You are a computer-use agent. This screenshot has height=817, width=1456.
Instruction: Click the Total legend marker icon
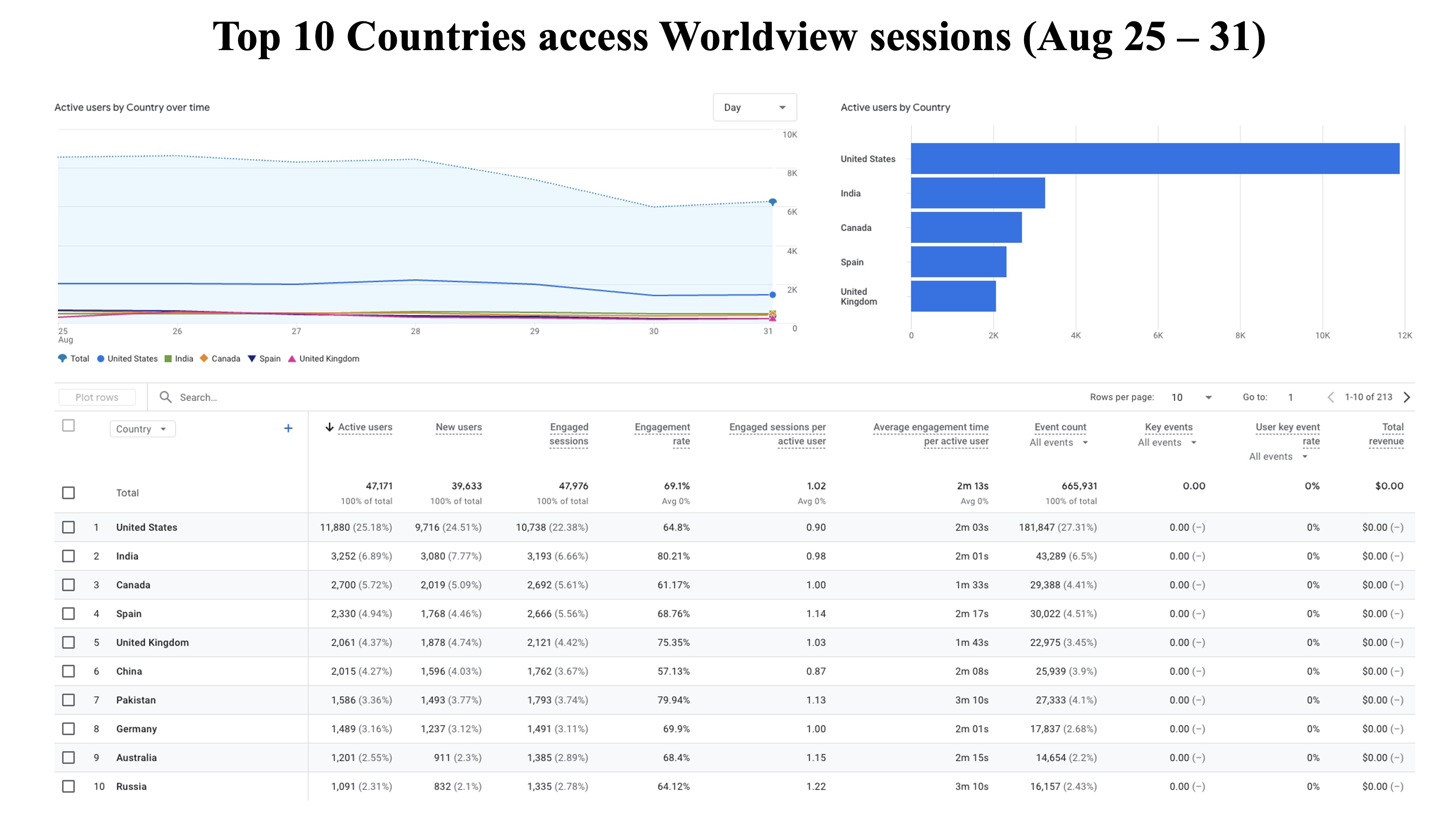tap(62, 358)
